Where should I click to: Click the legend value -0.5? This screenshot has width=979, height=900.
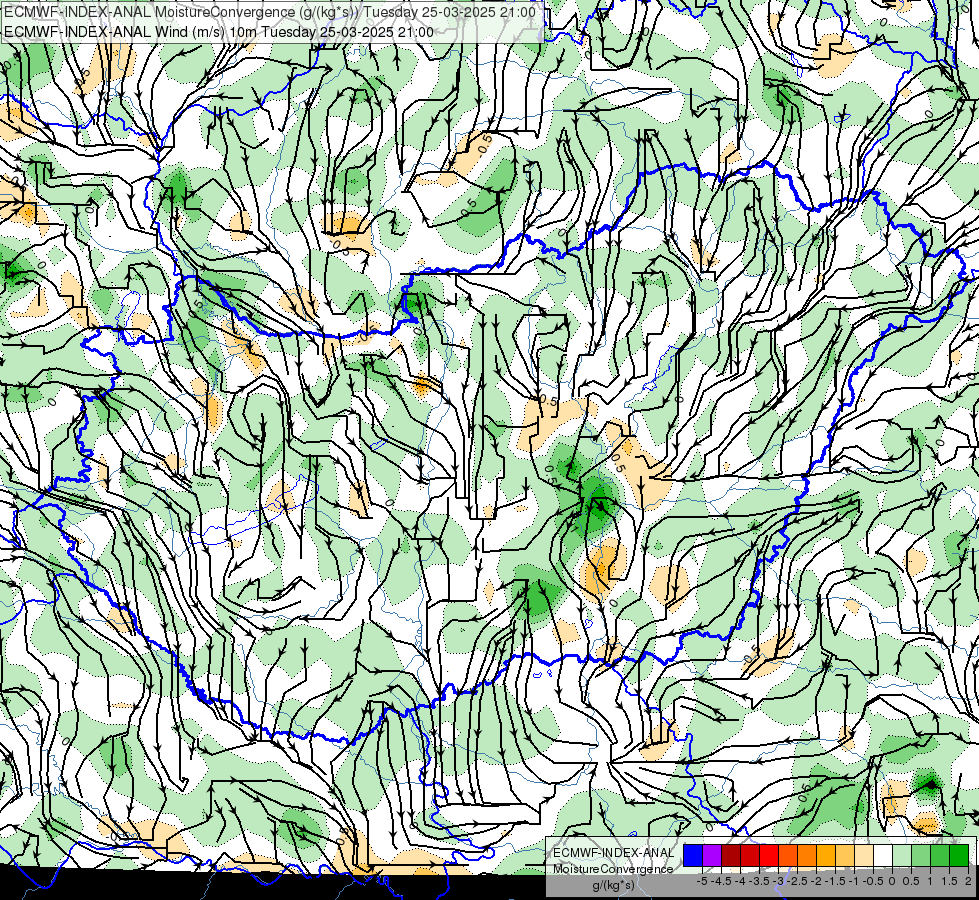tap(873, 881)
